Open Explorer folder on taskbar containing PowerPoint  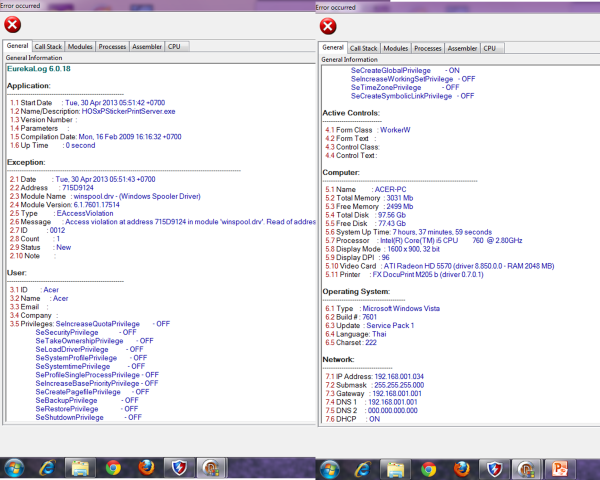(395, 469)
